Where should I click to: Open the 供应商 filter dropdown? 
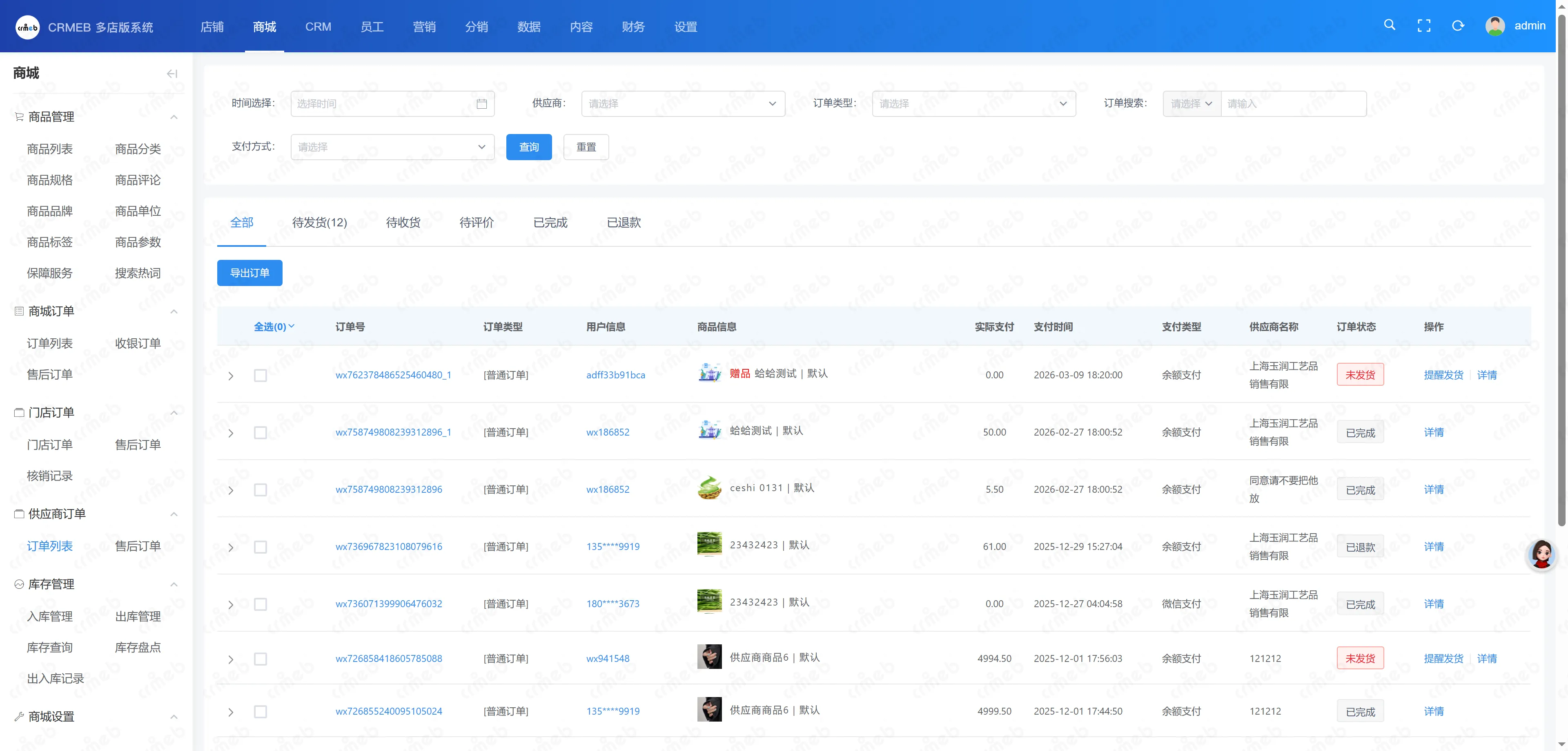pos(683,103)
